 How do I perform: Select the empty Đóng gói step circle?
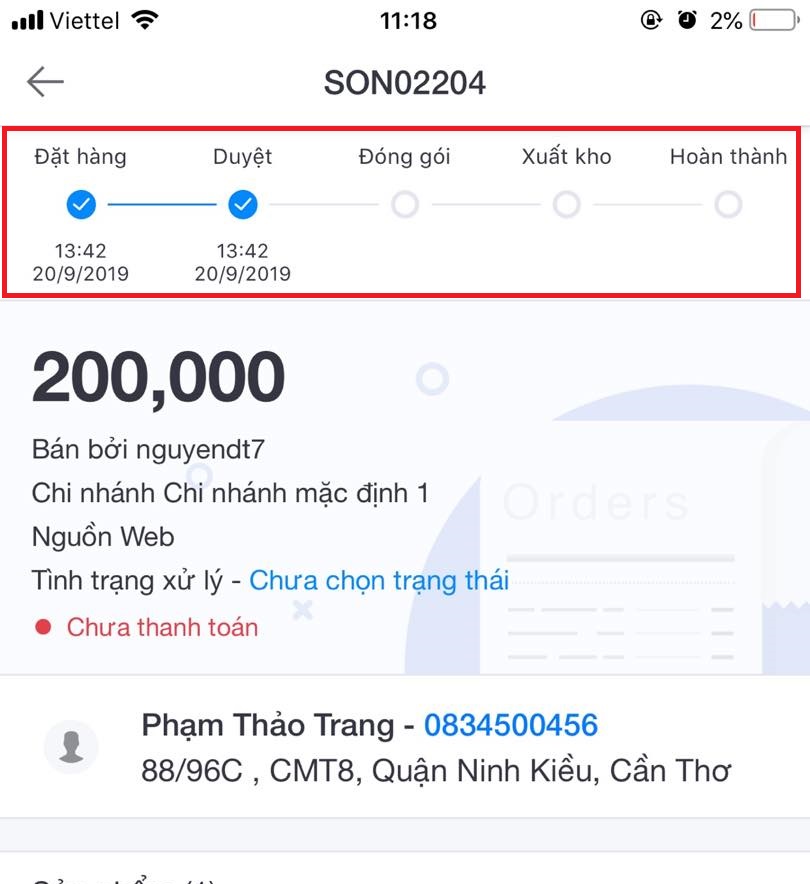coord(405,204)
